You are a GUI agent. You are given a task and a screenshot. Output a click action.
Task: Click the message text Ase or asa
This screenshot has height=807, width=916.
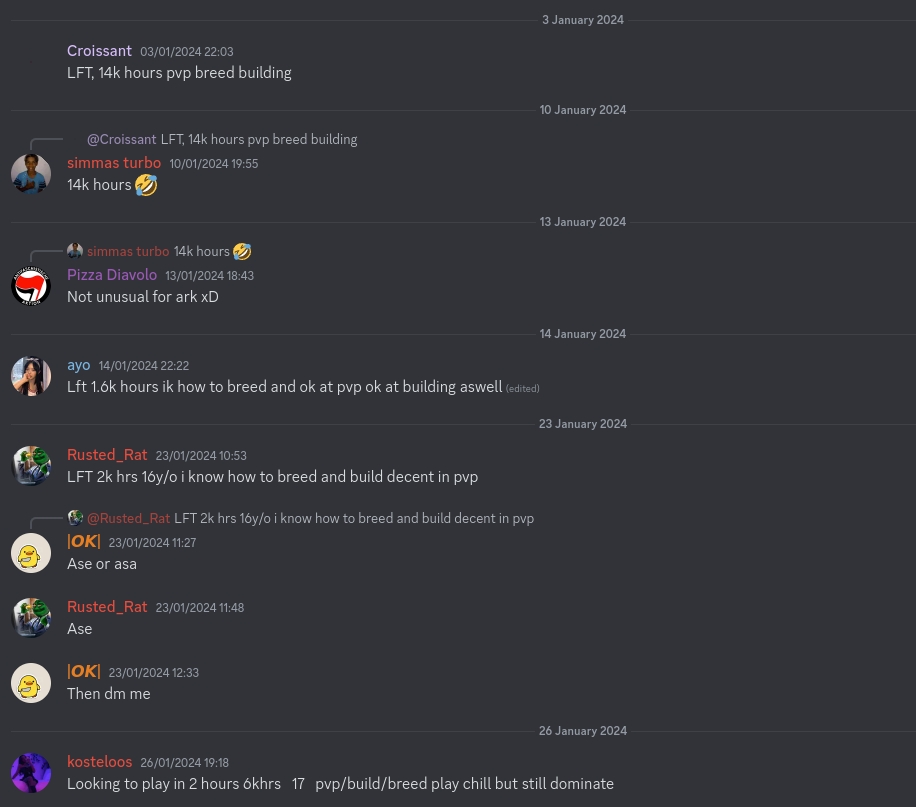pos(102,563)
